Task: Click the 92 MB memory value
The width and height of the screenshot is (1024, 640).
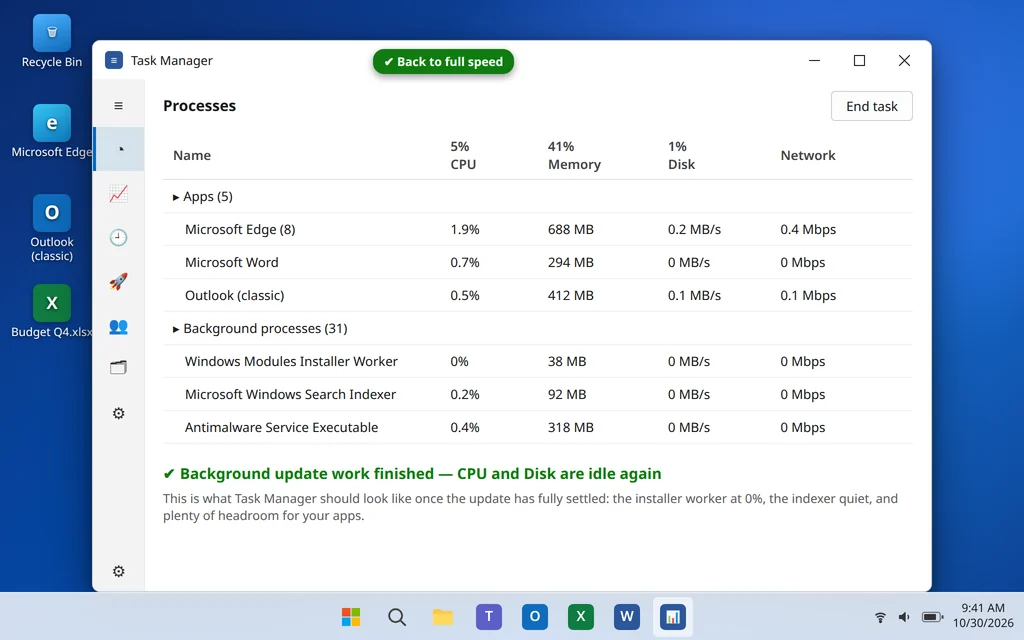Action: pyautogui.click(x=567, y=394)
